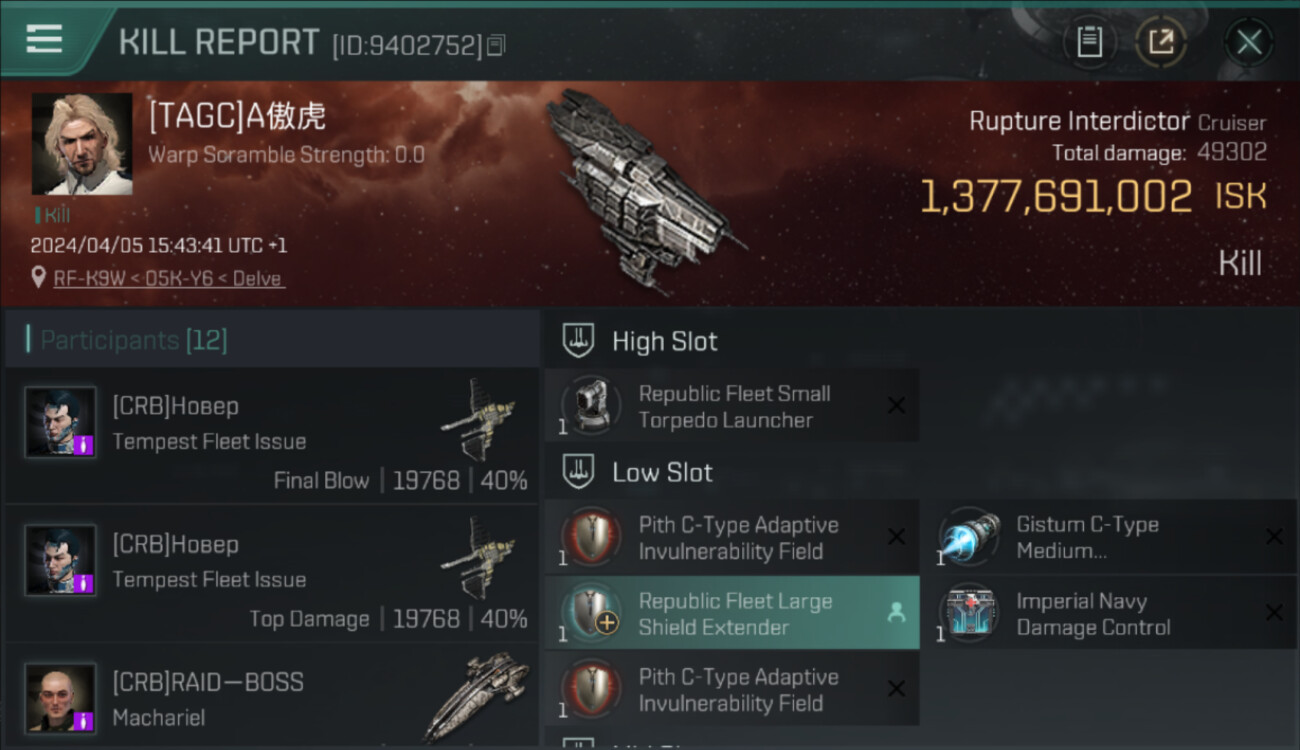Open the RF-K9W location link

[x=169, y=279]
